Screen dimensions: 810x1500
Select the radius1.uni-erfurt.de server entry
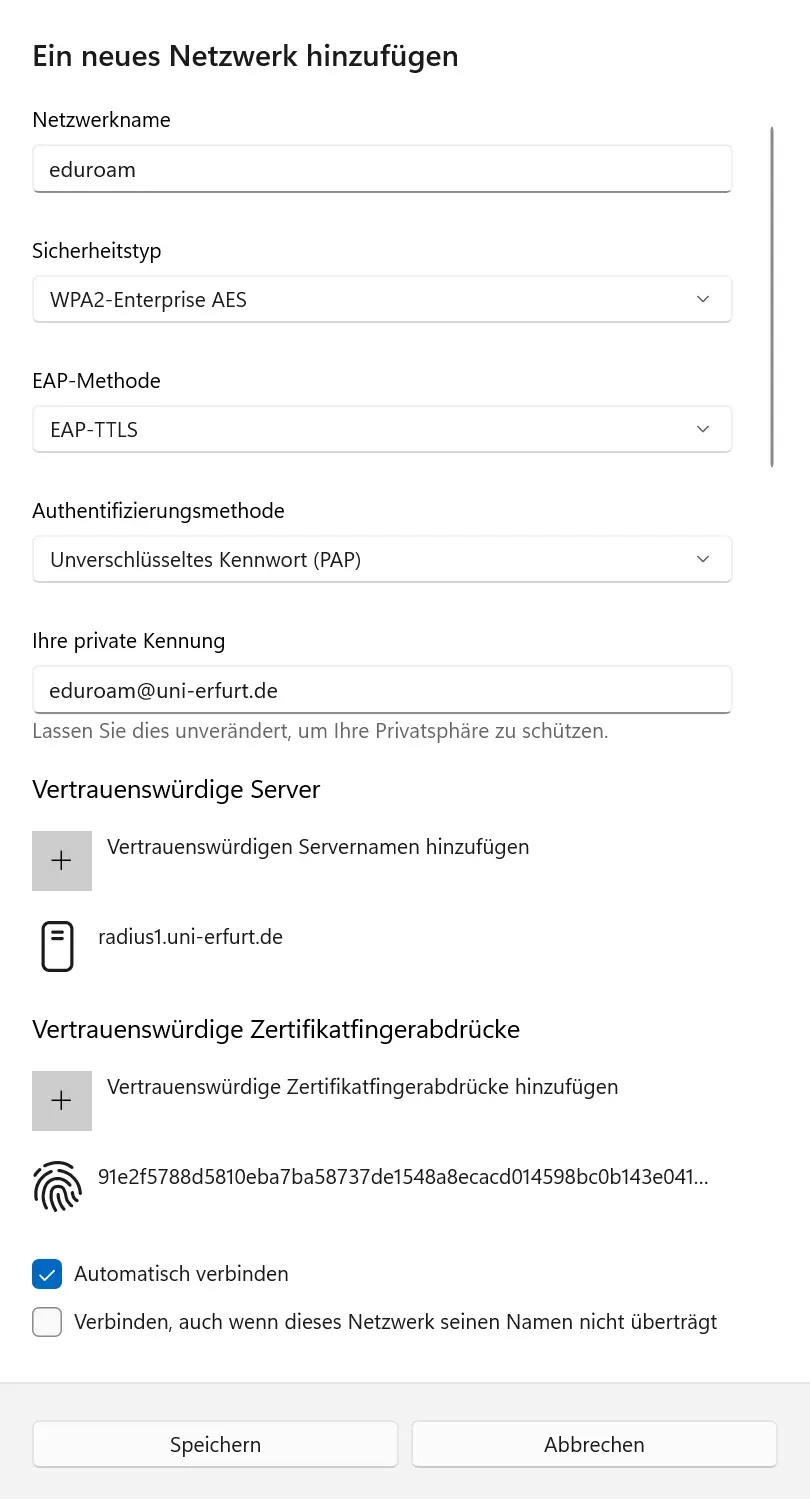(x=190, y=937)
